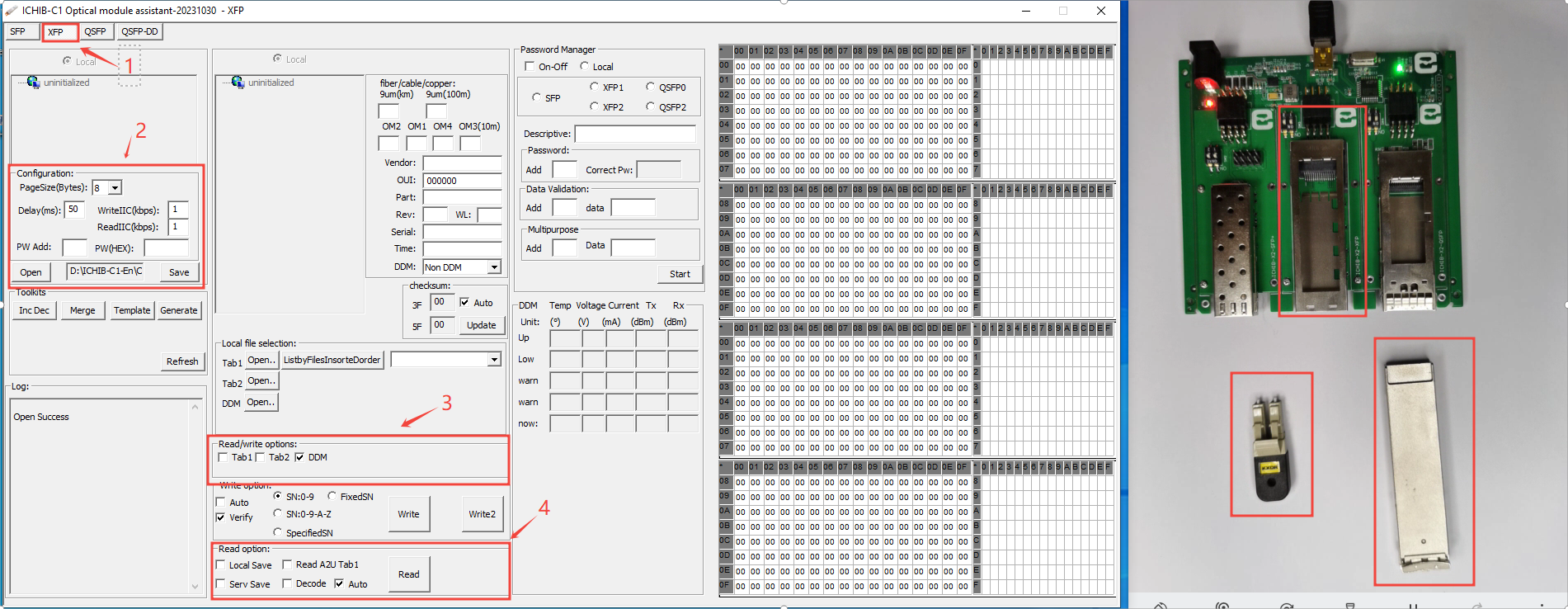Select the SpecifiedSN radio button
This screenshot has width=1568, height=609.
278,532
